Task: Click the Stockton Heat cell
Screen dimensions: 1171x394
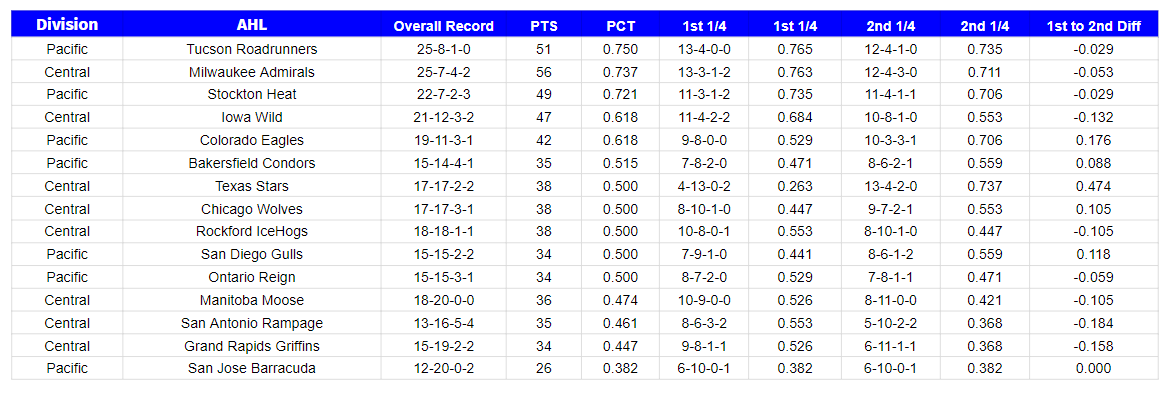Action: [x=252, y=95]
